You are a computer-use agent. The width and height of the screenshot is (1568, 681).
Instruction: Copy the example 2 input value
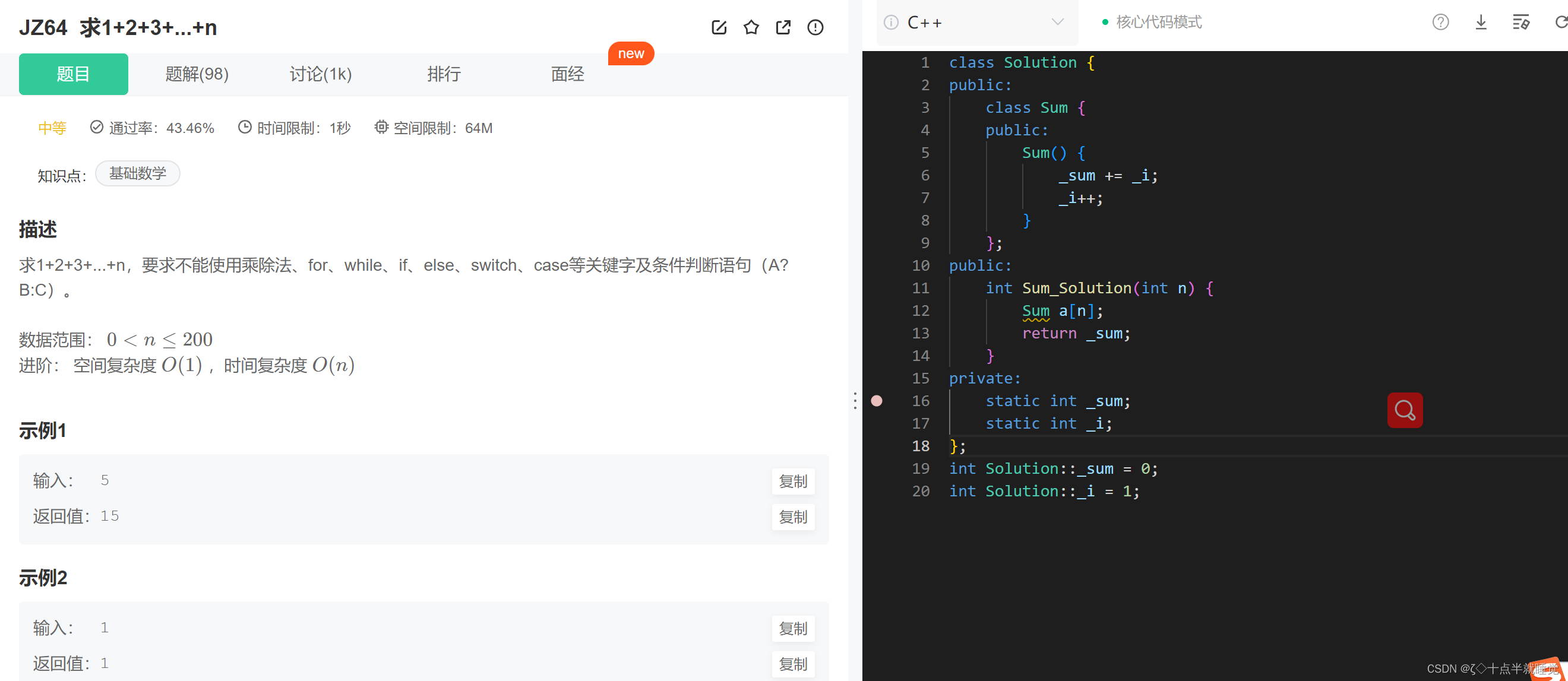793,629
